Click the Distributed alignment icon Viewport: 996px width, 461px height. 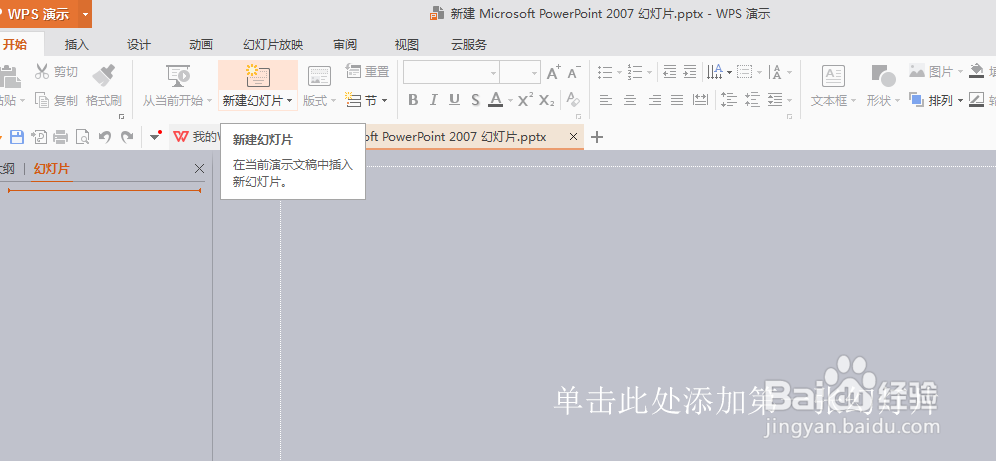point(701,100)
